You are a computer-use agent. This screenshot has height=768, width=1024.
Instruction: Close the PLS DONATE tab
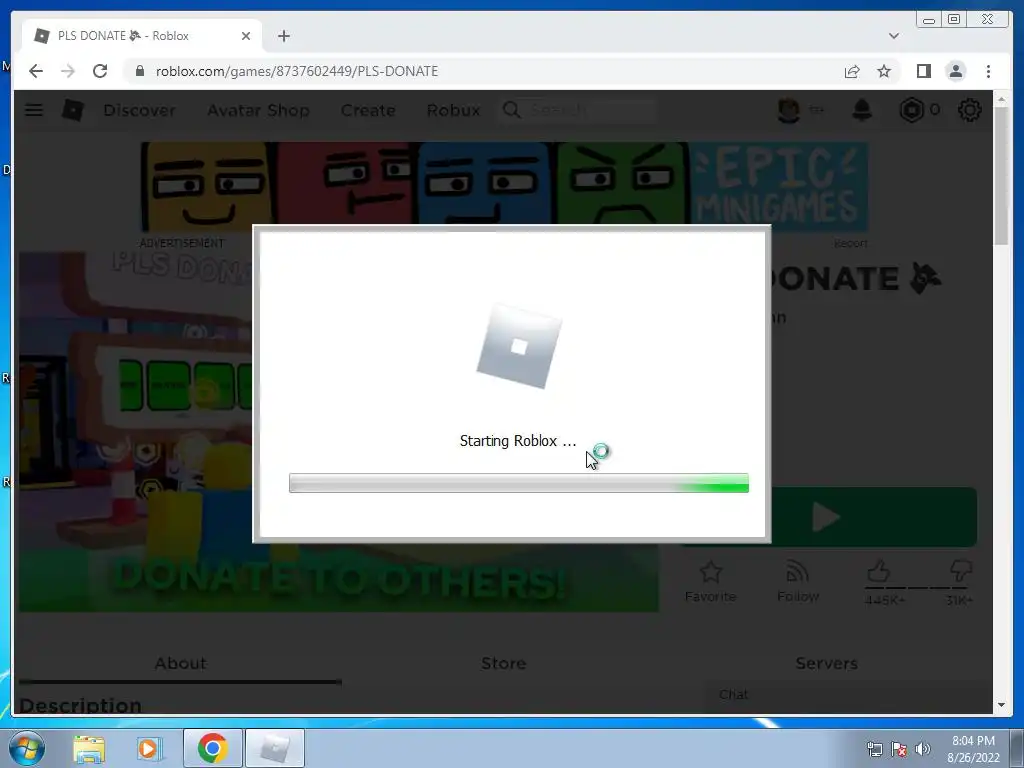click(246, 36)
